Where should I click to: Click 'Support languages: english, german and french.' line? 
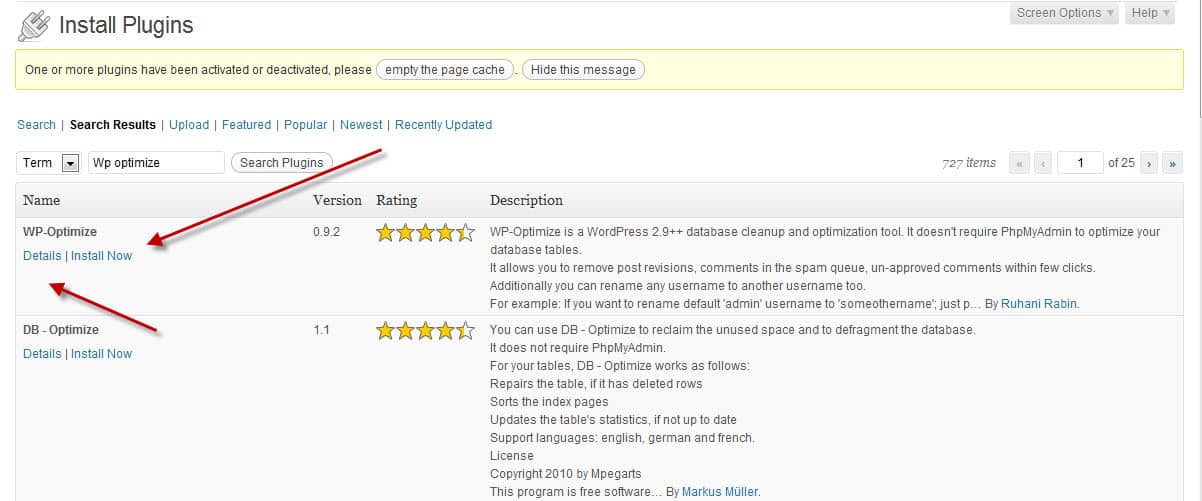[x=622, y=438]
